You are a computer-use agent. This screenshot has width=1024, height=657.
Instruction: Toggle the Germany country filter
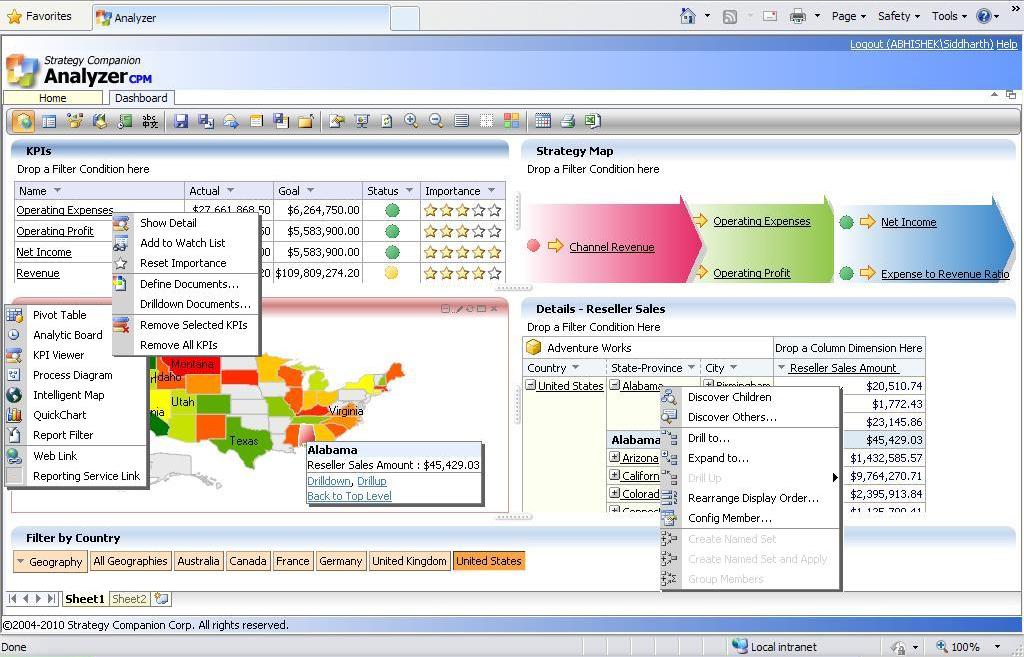340,561
